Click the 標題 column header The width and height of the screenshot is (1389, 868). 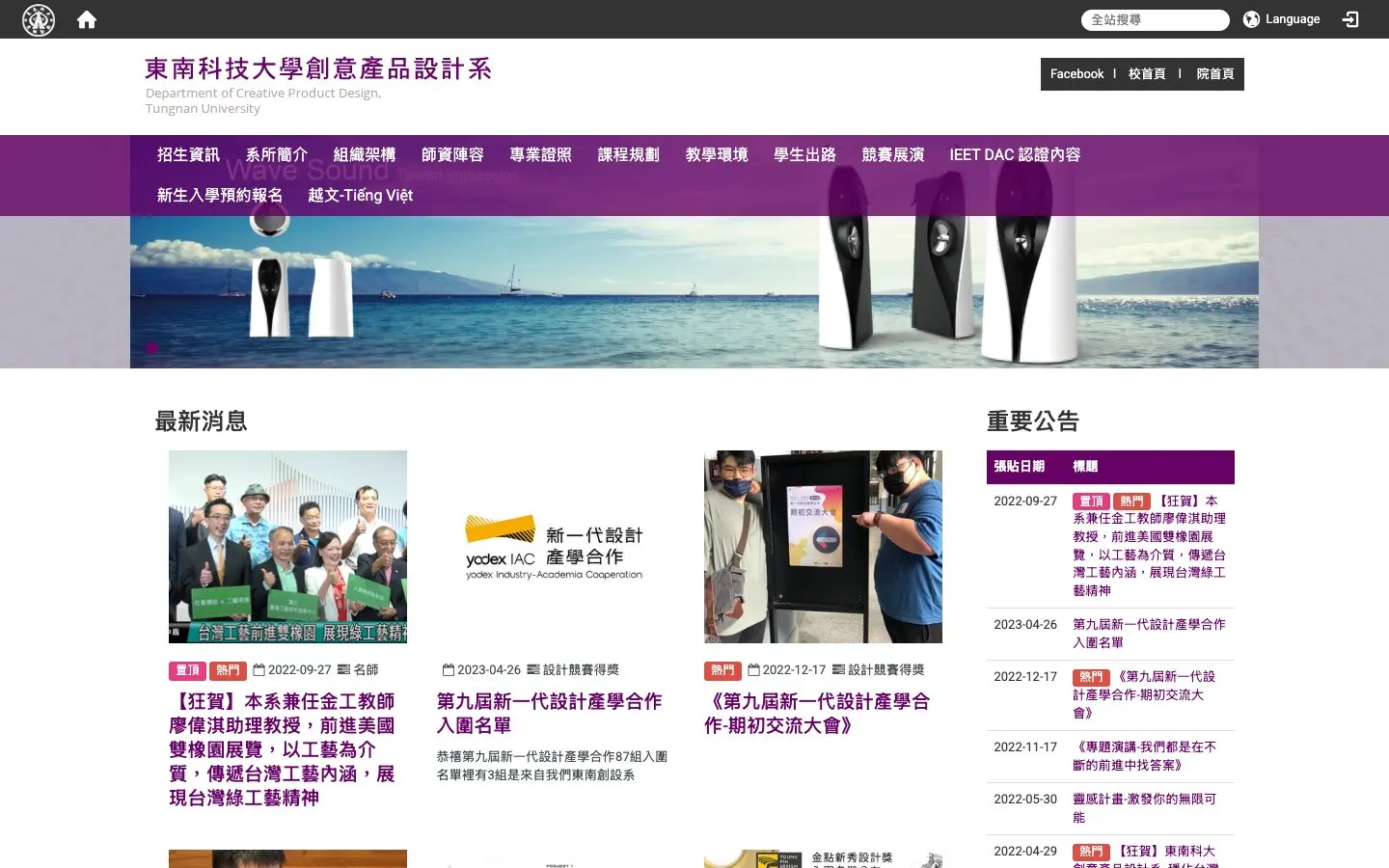(x=1085, y=467)
